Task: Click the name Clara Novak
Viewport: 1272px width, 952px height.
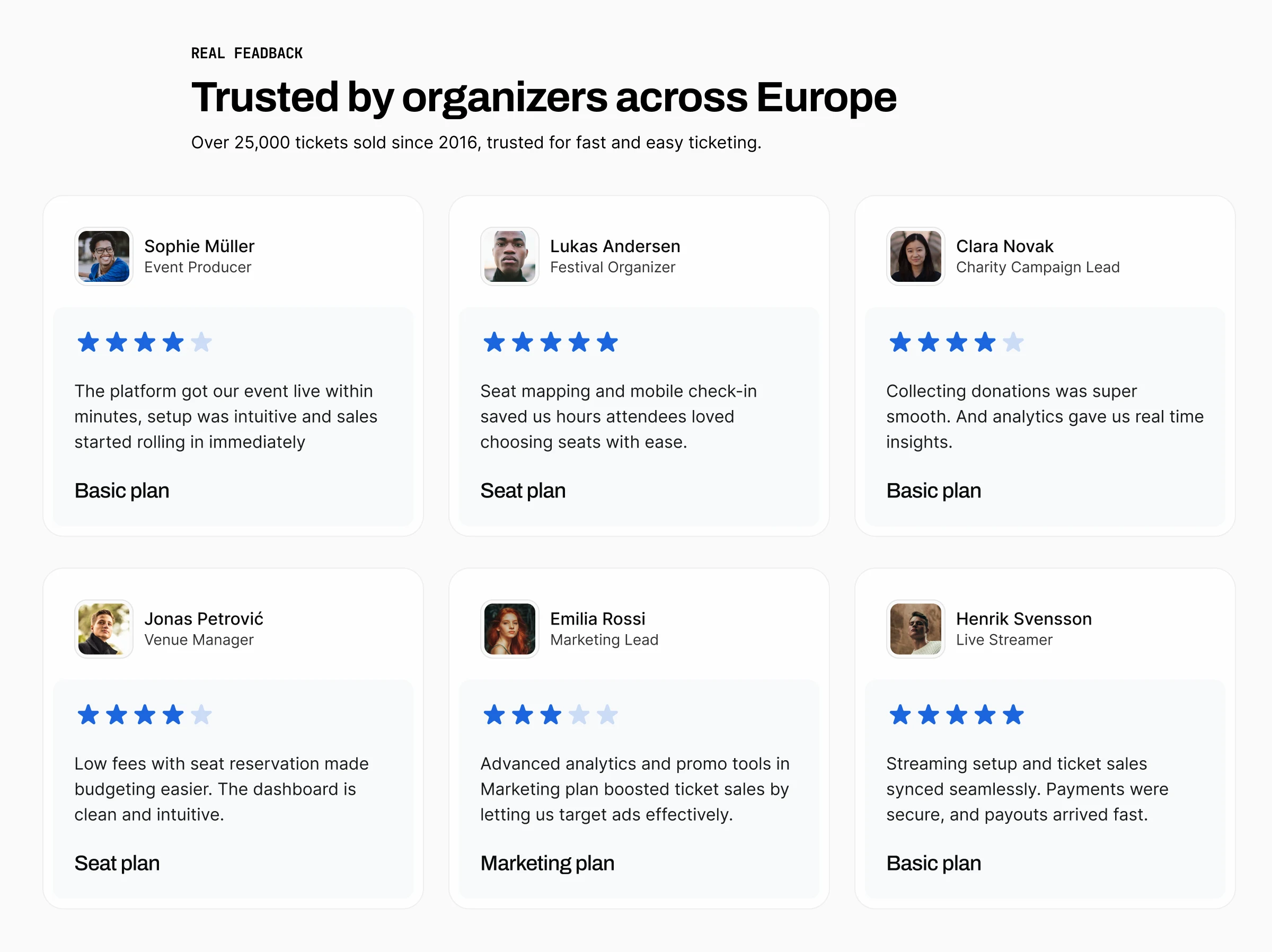Action: point(1004,246)
